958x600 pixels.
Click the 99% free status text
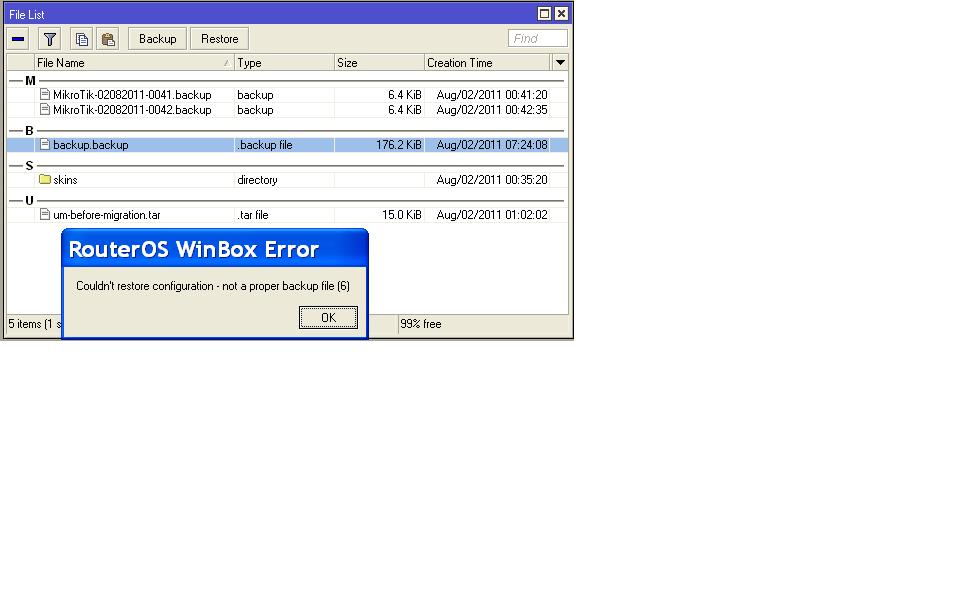pyautogui.click(x=420, y=324)
